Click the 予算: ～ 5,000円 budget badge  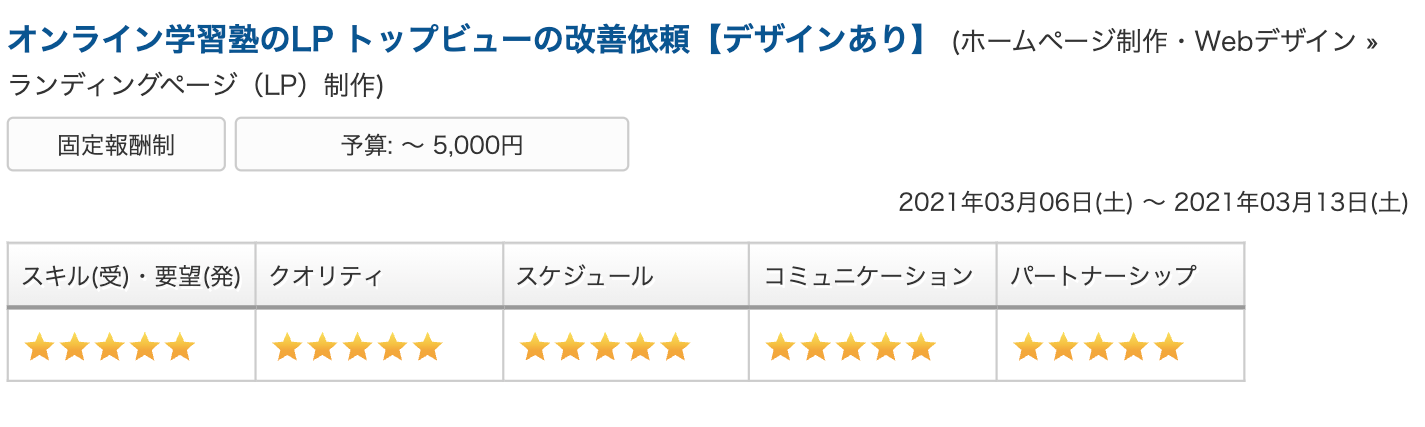tap(431, 145)
